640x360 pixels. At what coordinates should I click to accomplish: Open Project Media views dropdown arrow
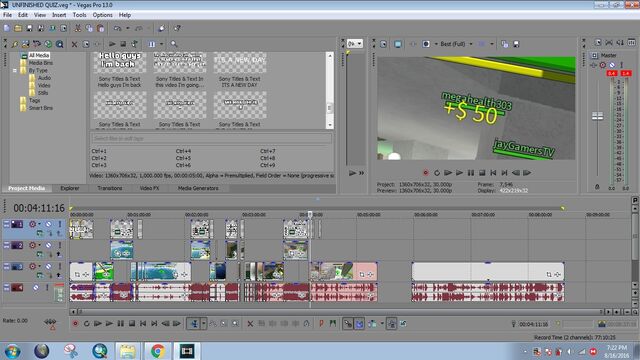(x=161, y=44)
